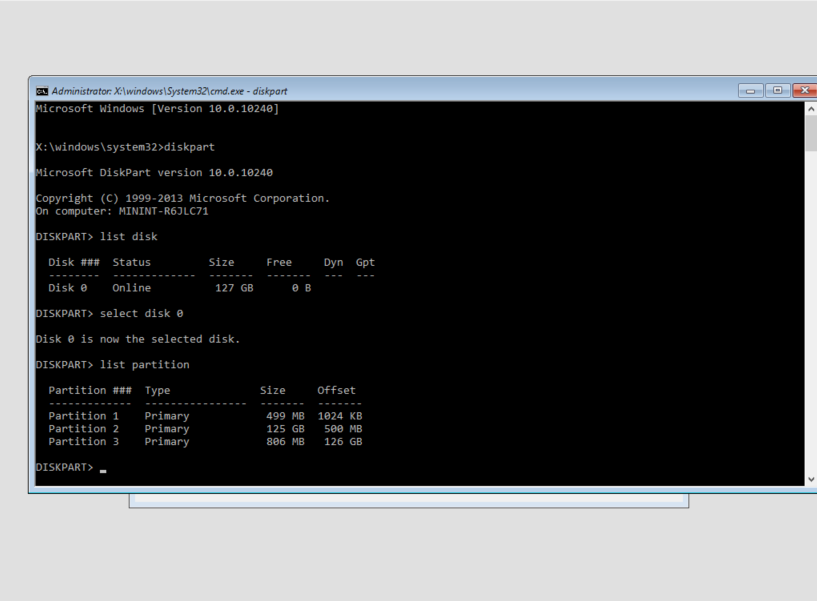Click the scrollbar up arrow
The width and height of the screenshot is (817, 601).
[810, 109]
